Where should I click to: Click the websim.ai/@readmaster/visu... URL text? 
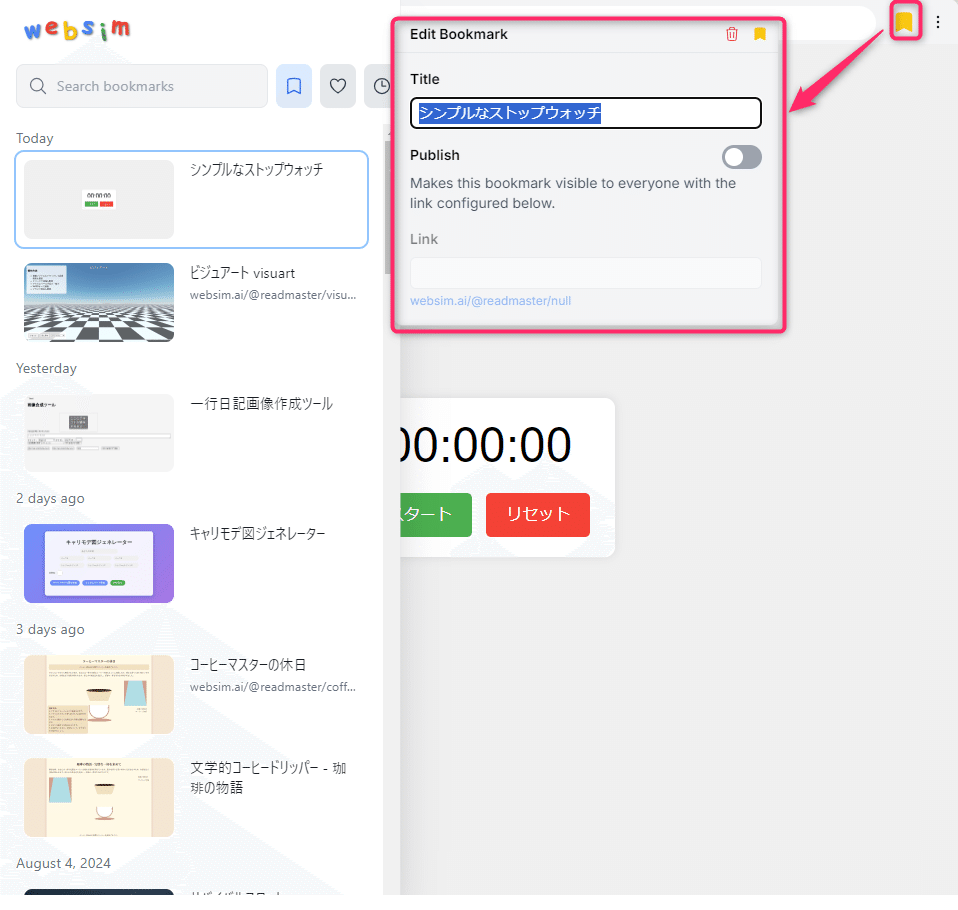coord(272,295)
